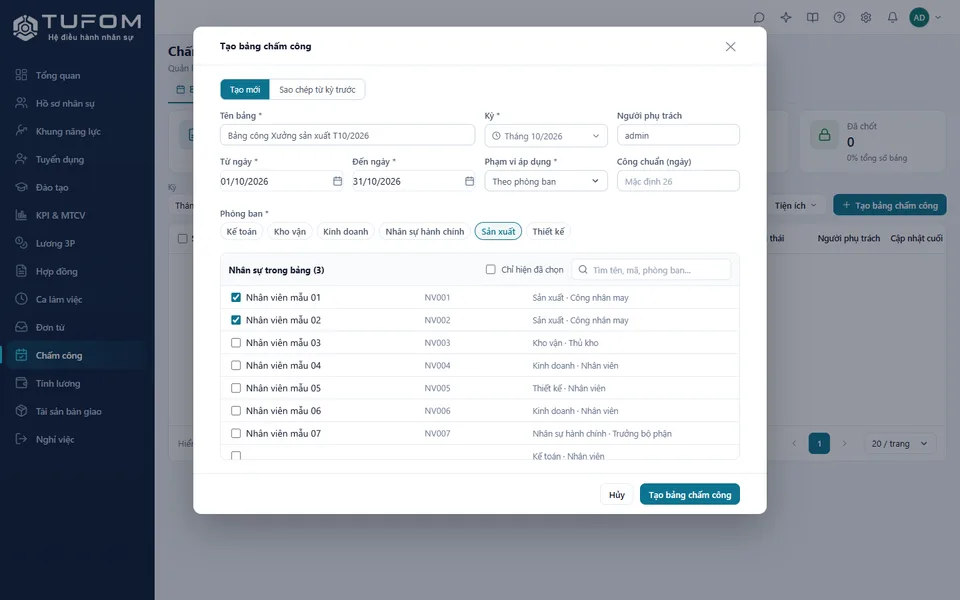This screenshot has width=960, height=600.
Task: Expand the Kỳ Tháng 10/2026 dropdown
Action: pos(546,136)
